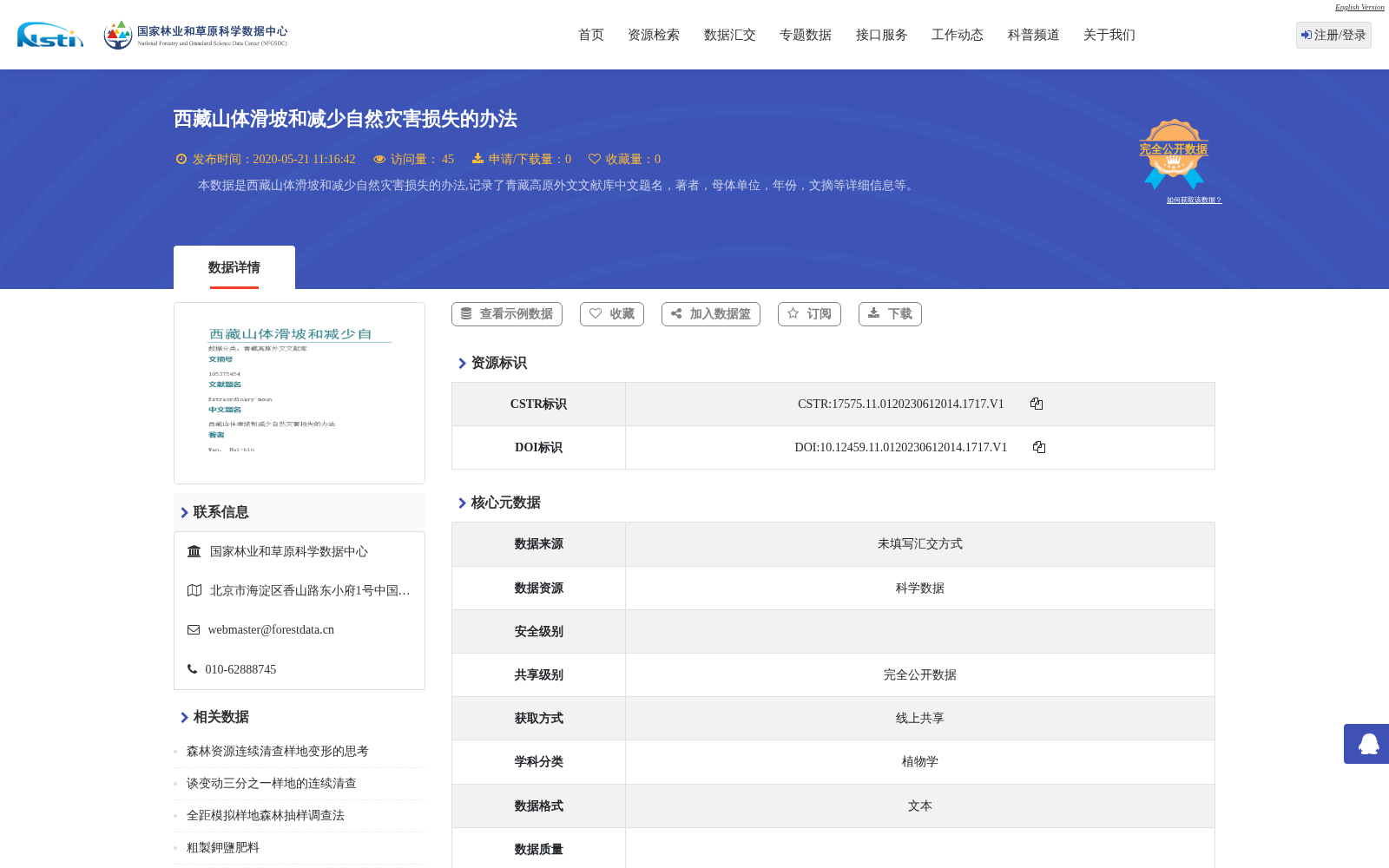Click the 北京市海淀区香山路 address text

click(x=310, y=591)
